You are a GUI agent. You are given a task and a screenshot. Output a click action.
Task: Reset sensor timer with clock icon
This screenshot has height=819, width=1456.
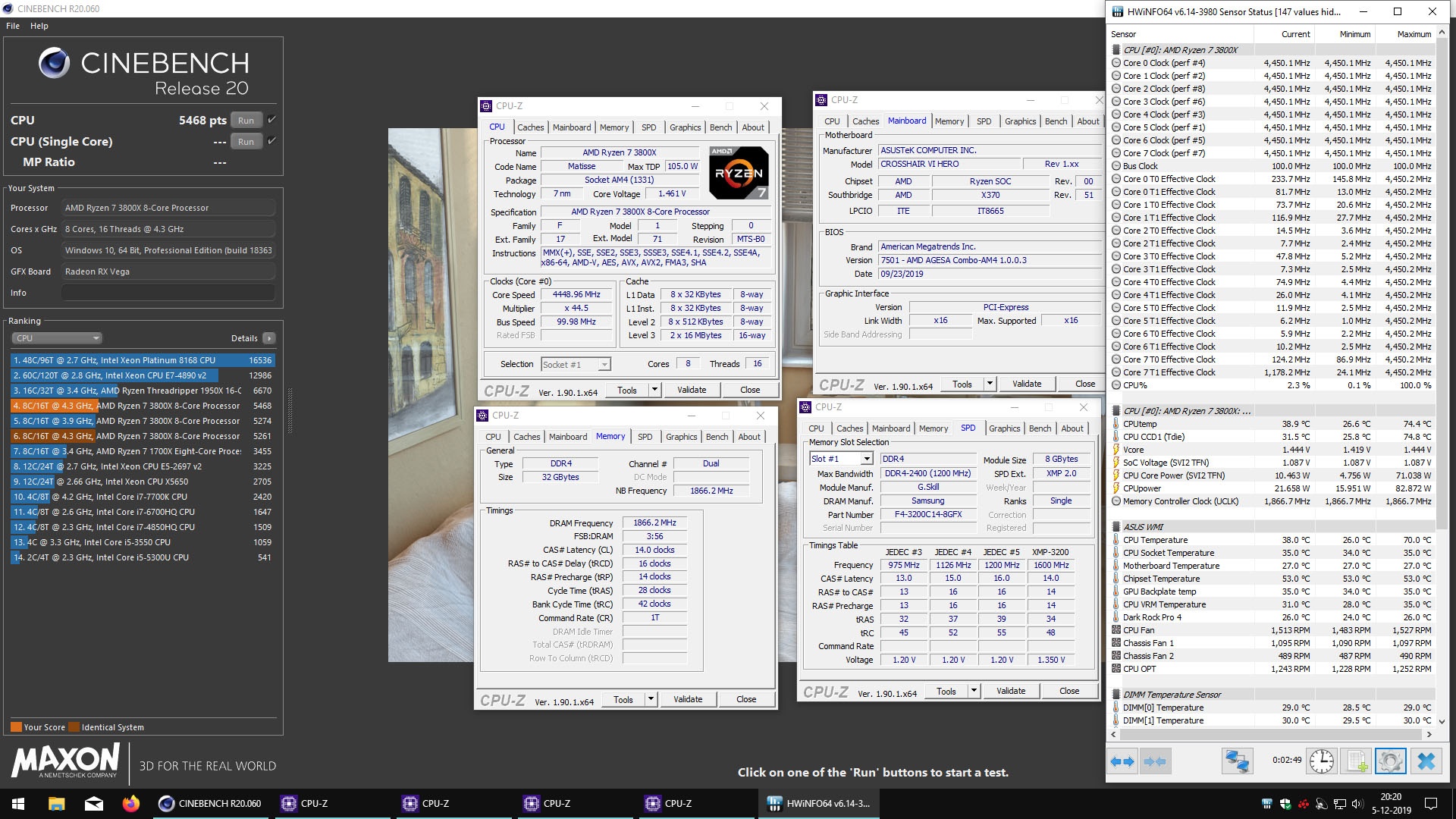1321,761
